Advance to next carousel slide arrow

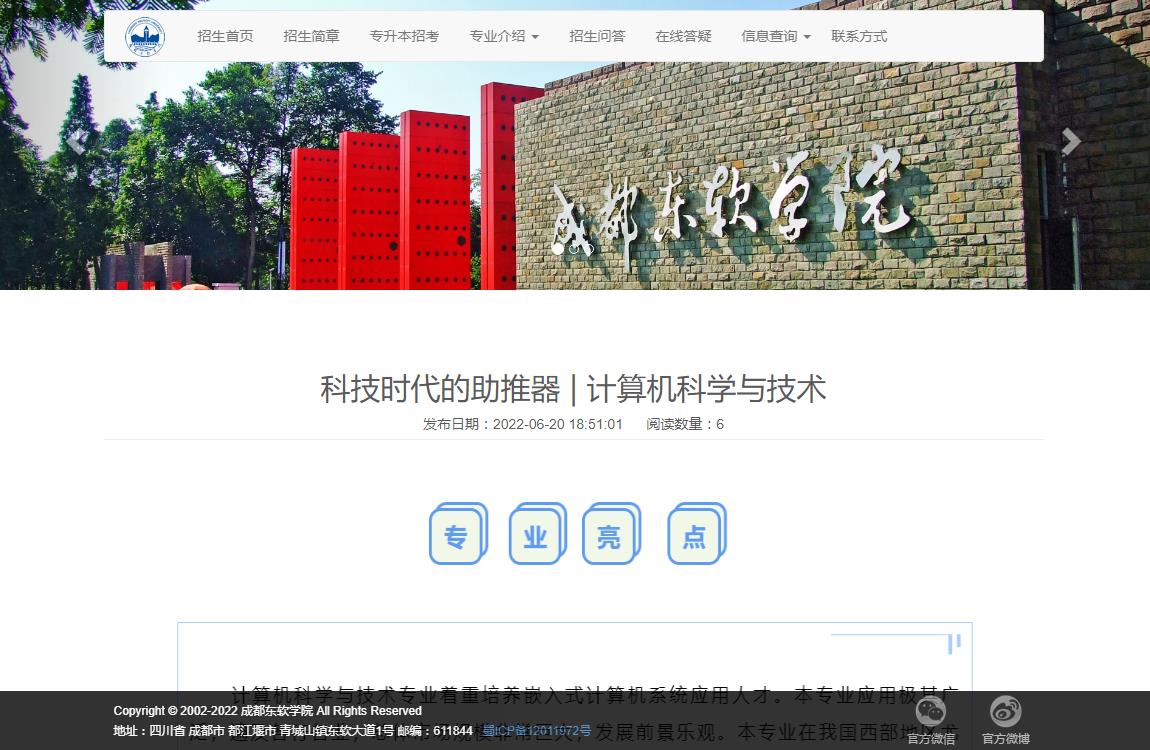(x=1072, y=141)
